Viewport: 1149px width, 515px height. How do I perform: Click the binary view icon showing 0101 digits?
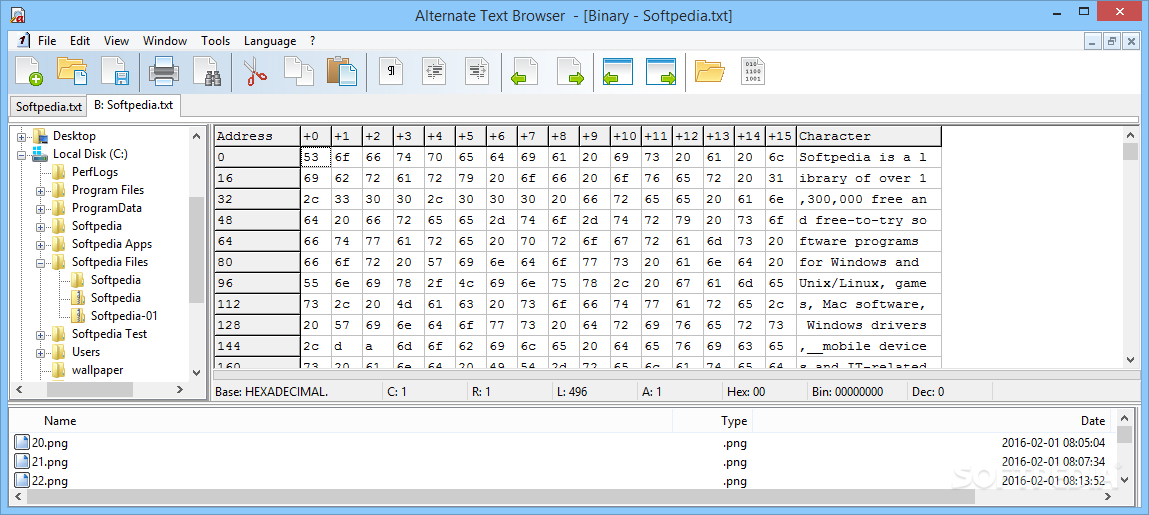click(753, 72)
